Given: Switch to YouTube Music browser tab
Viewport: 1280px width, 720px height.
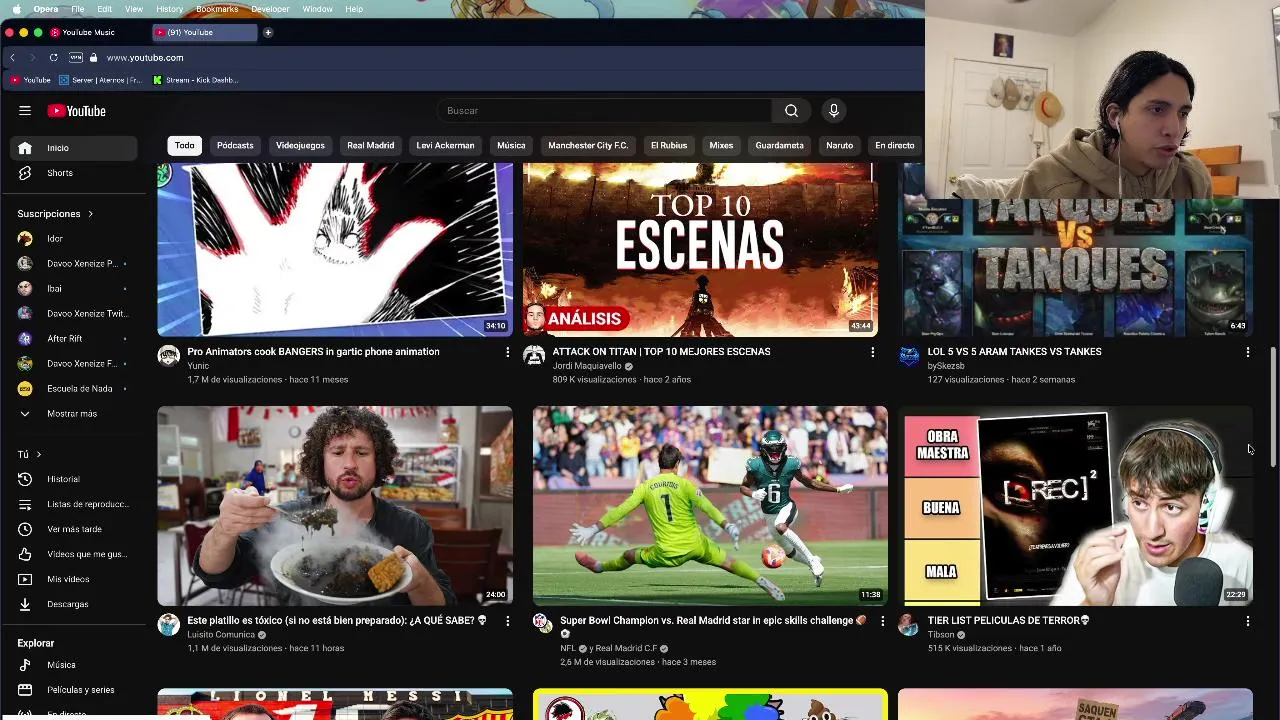Looking at the screenshot, I should coord(95,32).
